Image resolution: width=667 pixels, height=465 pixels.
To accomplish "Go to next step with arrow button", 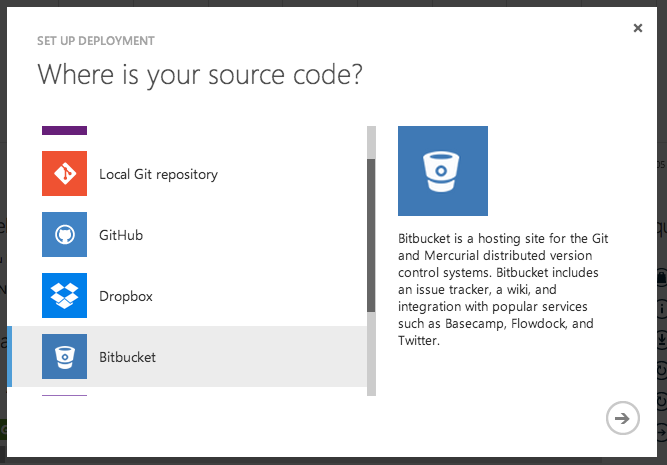I will (x=622, y=418).
